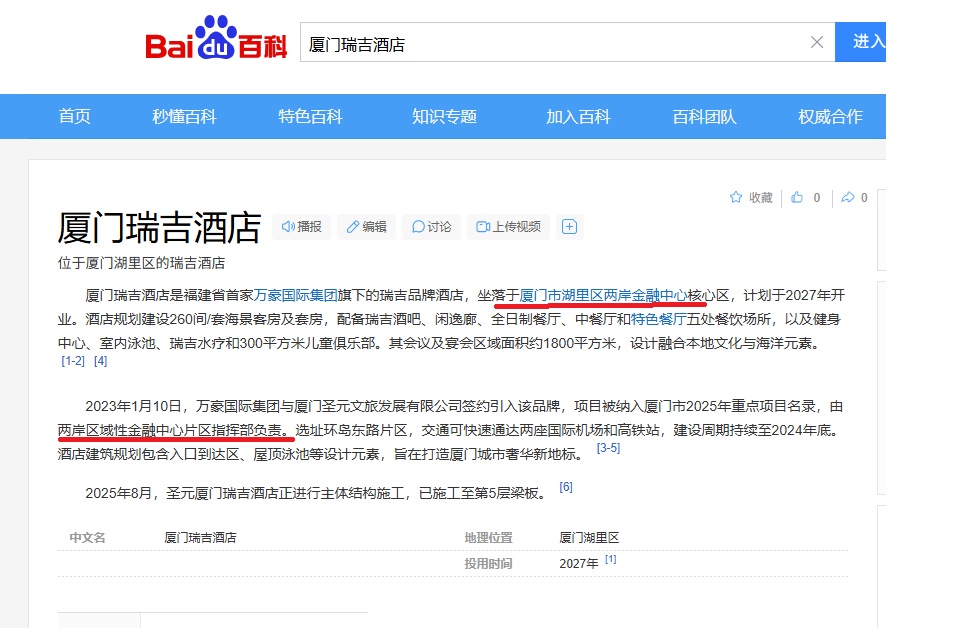Click the 中文名 label in the info table

(87, 538)
